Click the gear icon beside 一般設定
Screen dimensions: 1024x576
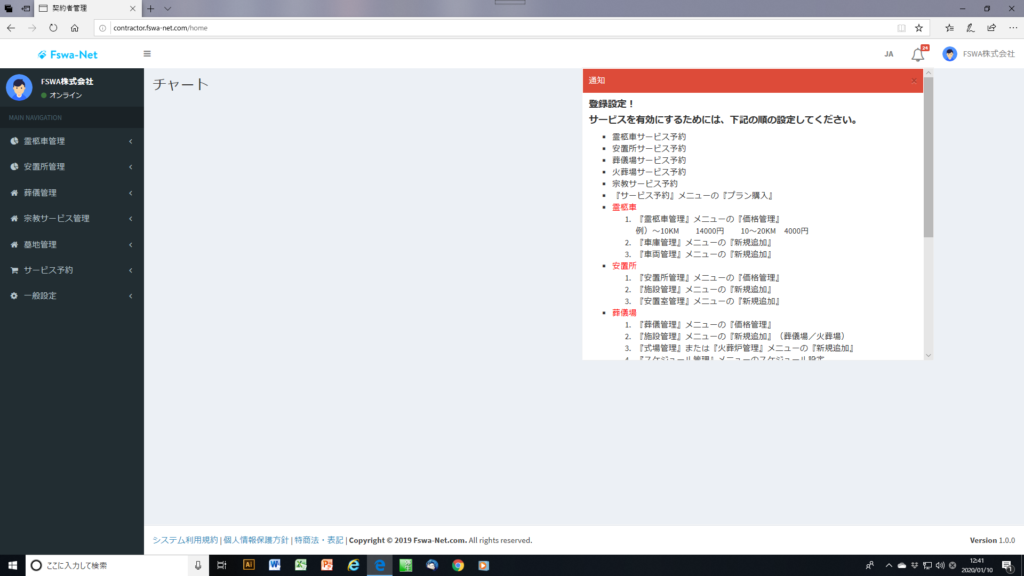tap(14, 296)
